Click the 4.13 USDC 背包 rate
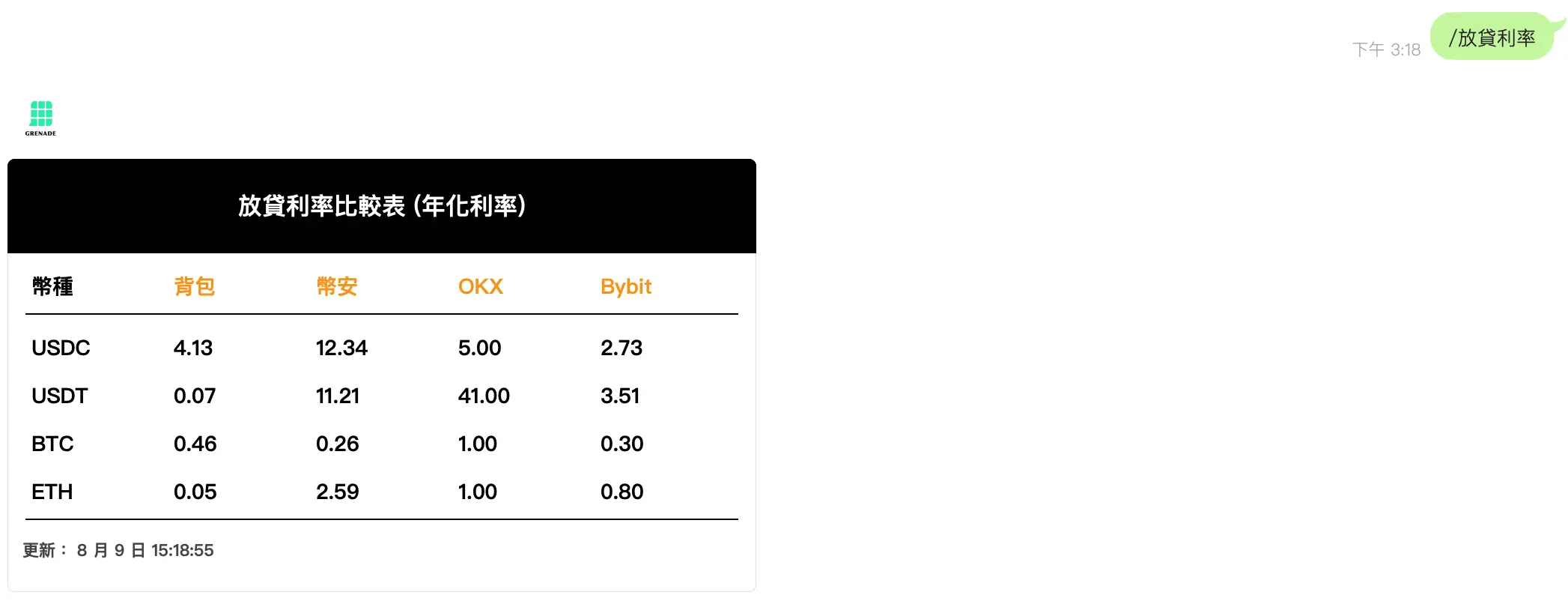This screenshot has height=604, width=1568. (193, 348)
